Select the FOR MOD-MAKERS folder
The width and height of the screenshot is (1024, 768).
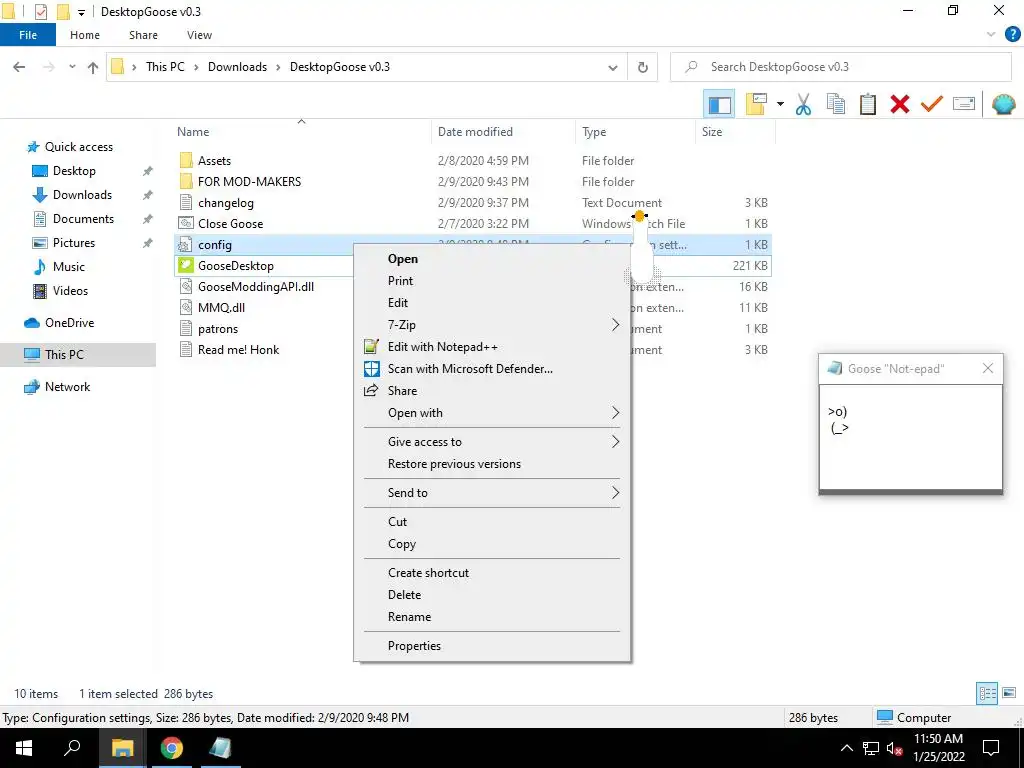(x=249, y=182)
